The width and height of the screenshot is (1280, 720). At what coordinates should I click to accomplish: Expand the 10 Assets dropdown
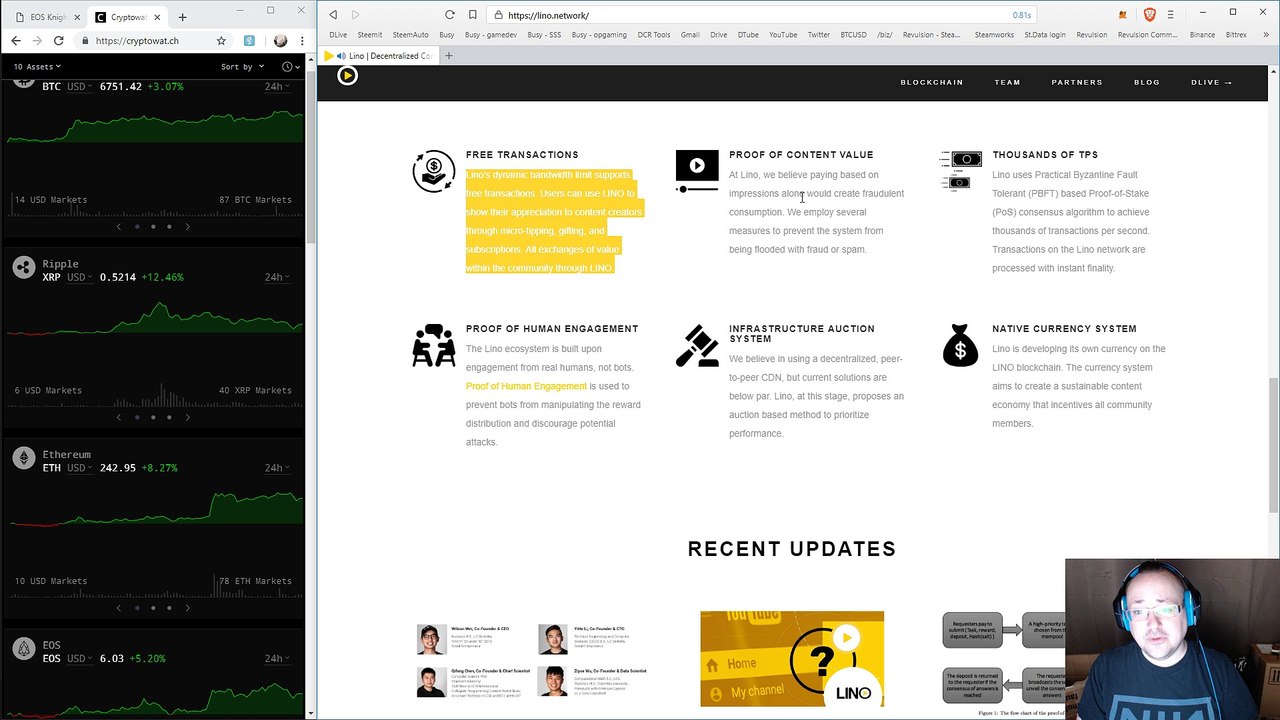37,67
